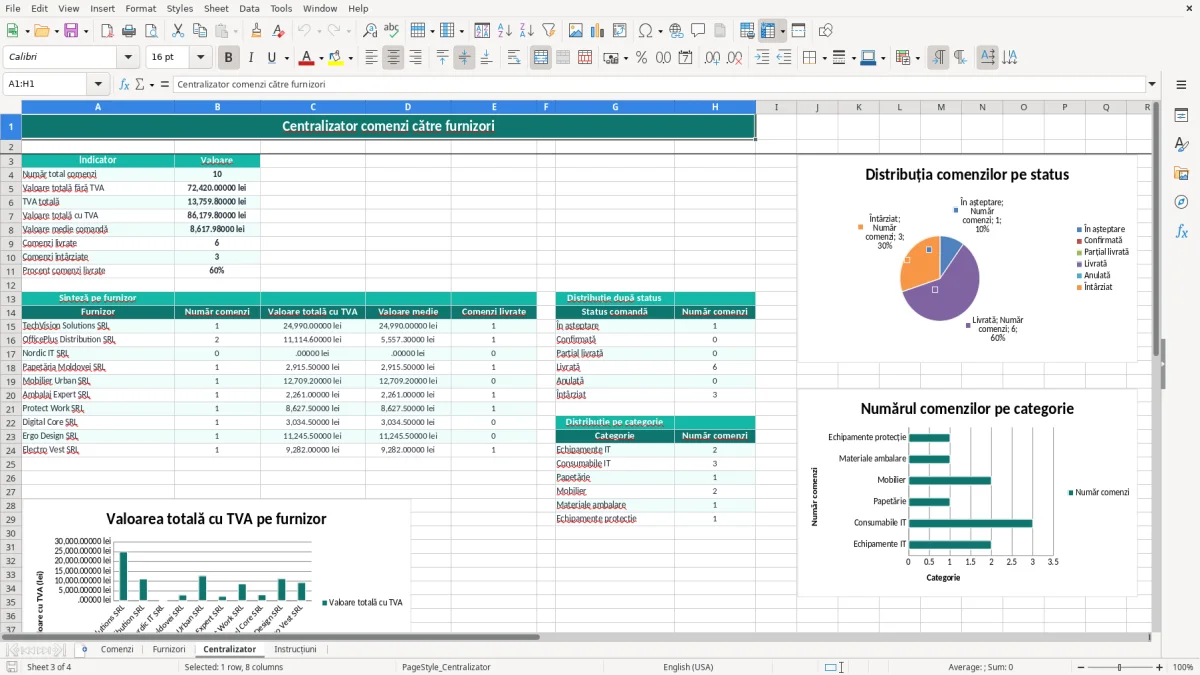Click row header 14
Image resolution: width=1200 pixels, height=675 pixels.
[11, 312]
